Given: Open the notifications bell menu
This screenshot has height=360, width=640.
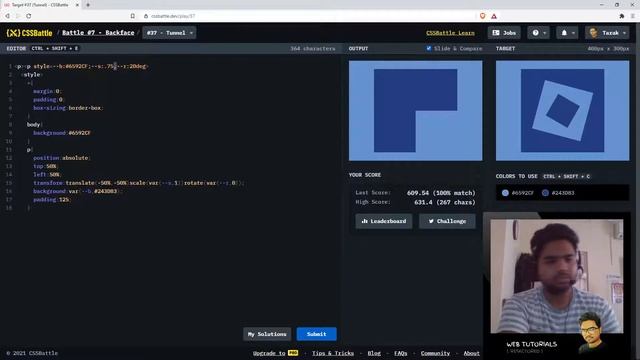Looking at the screenshot, I should [x=567, y=33].
